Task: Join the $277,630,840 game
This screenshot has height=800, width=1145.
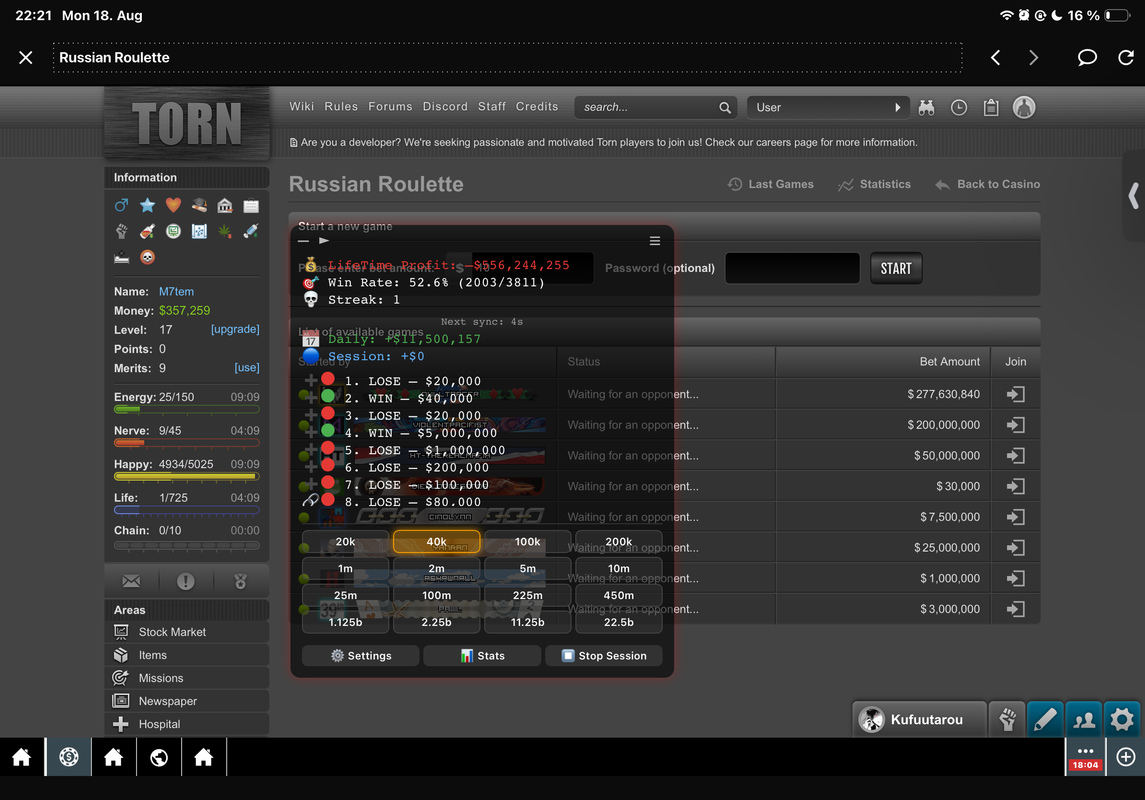Action: coord(1015,394)
